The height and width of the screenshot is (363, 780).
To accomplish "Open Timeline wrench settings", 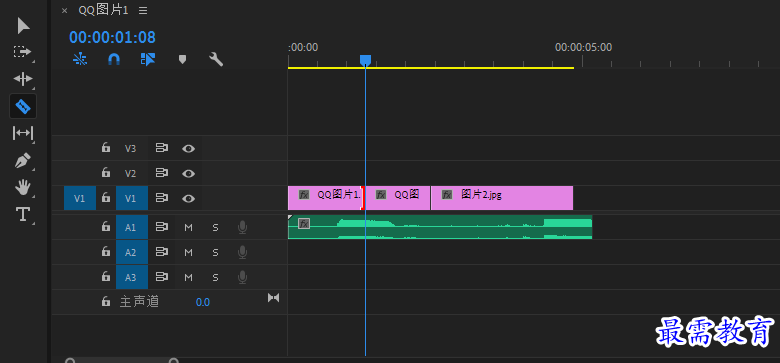I will tap(216, 60).
